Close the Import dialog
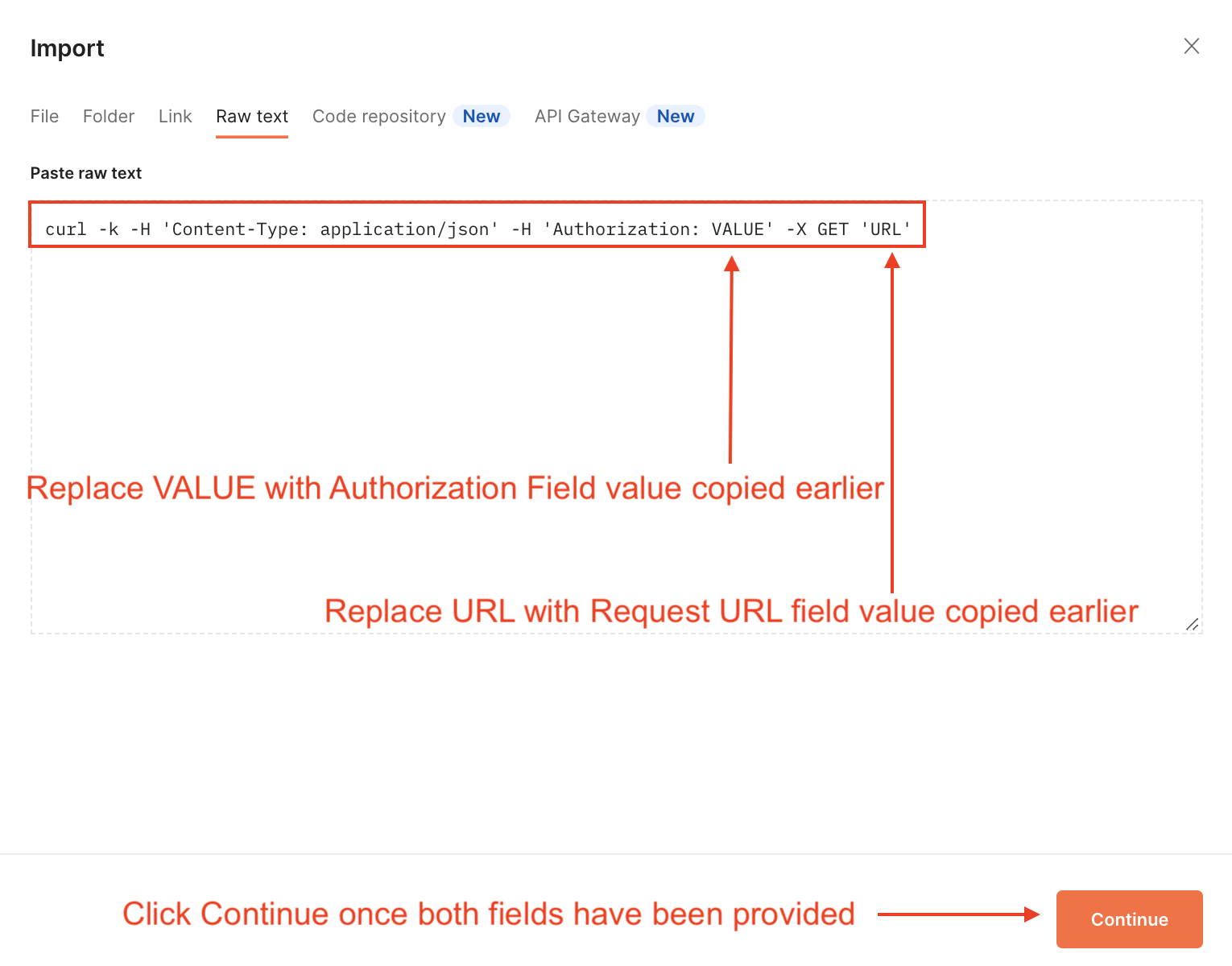Image resolution: width=1232 pixels, height=966 pixels. pos(1192,46)
